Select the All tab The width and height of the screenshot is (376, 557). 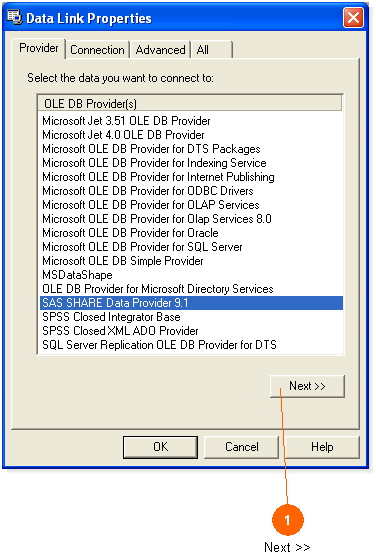tap(212, 50)
